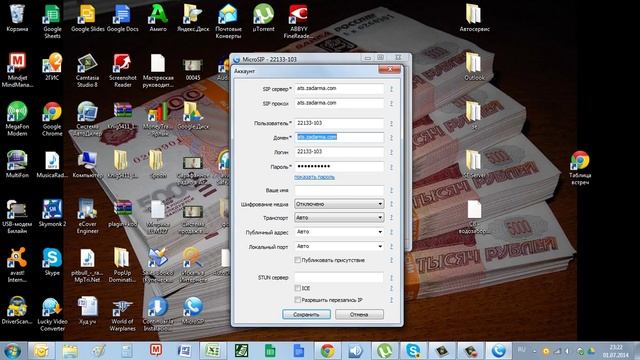Click the SIP прокси input field

339,103
